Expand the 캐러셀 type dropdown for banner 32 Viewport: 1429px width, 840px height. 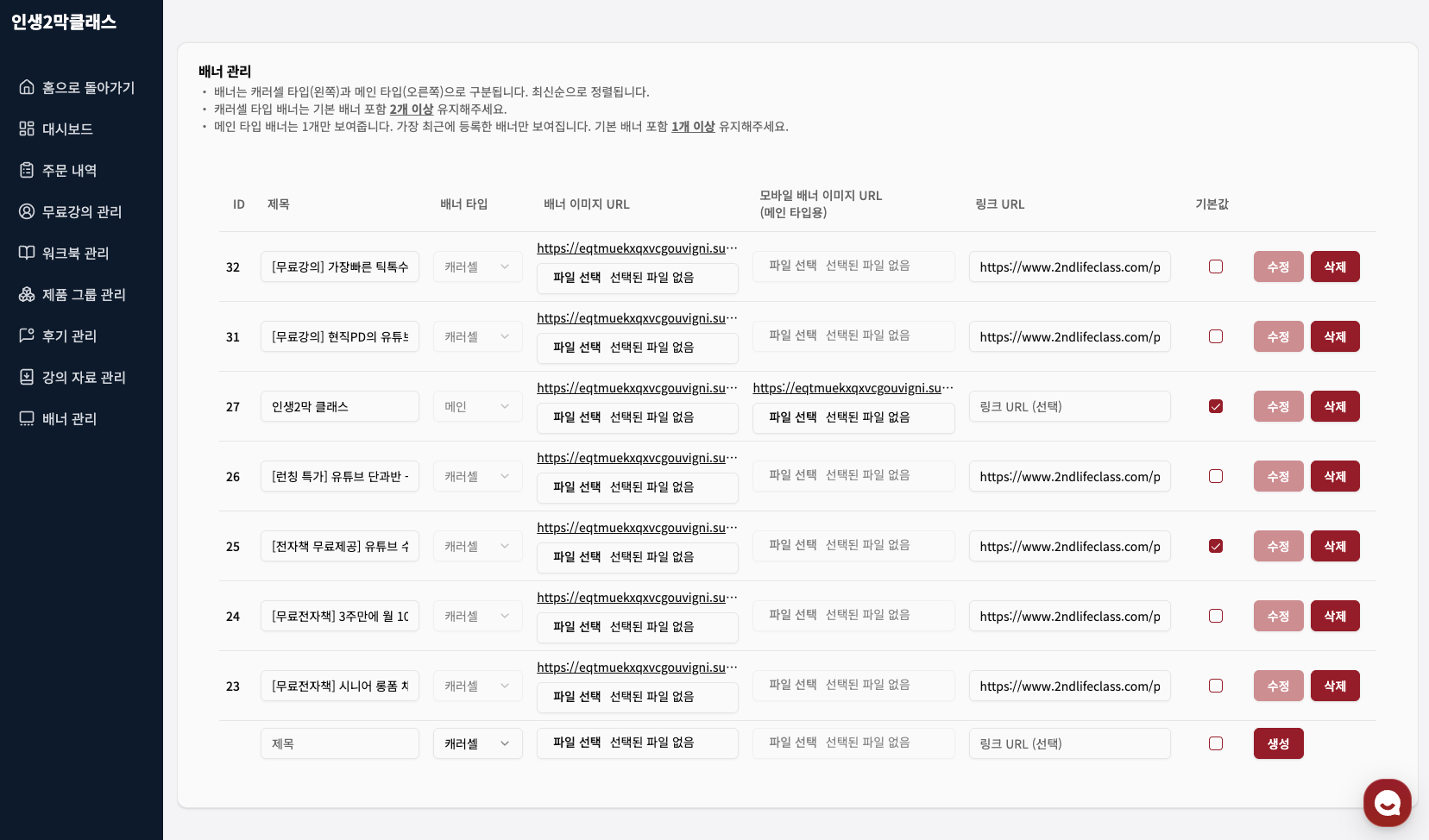point(477,266)
